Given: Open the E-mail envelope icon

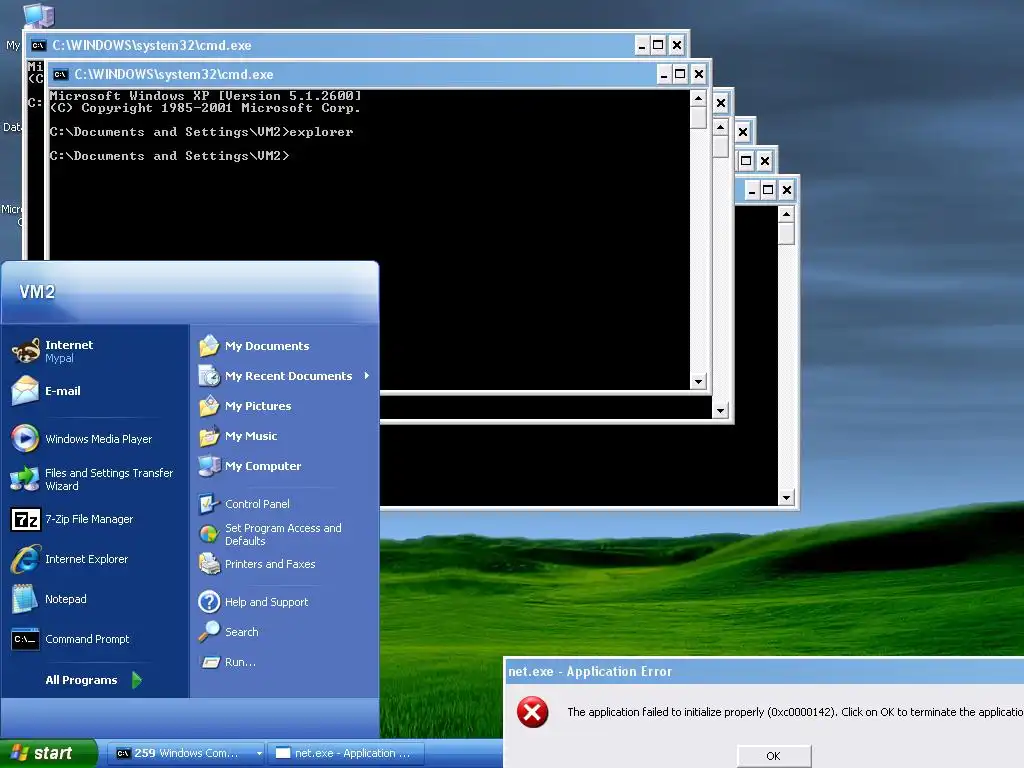Looking at the screenshot, I should [x=25, y=391].
